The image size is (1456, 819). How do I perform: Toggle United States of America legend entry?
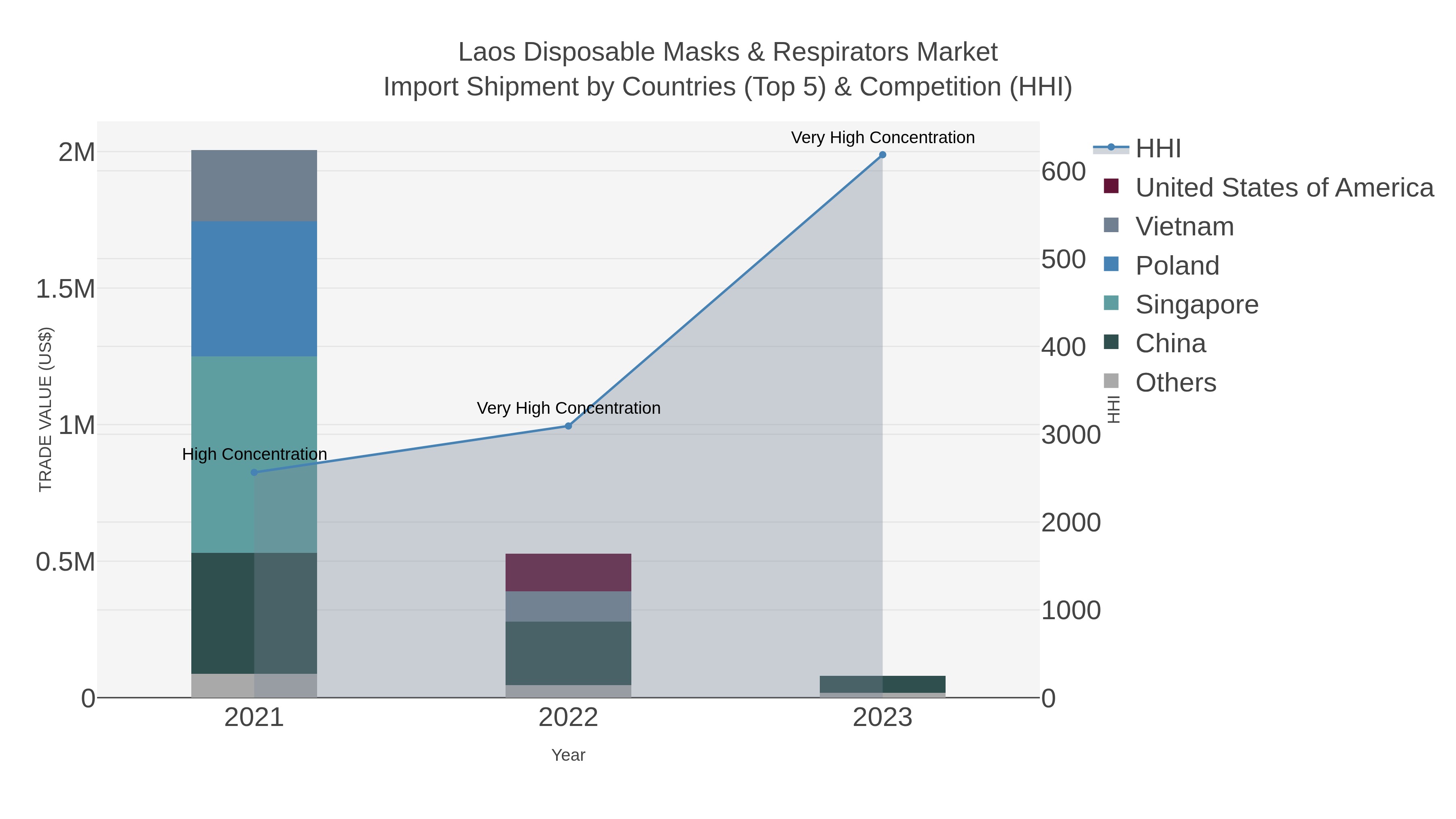click(1268, 188)
